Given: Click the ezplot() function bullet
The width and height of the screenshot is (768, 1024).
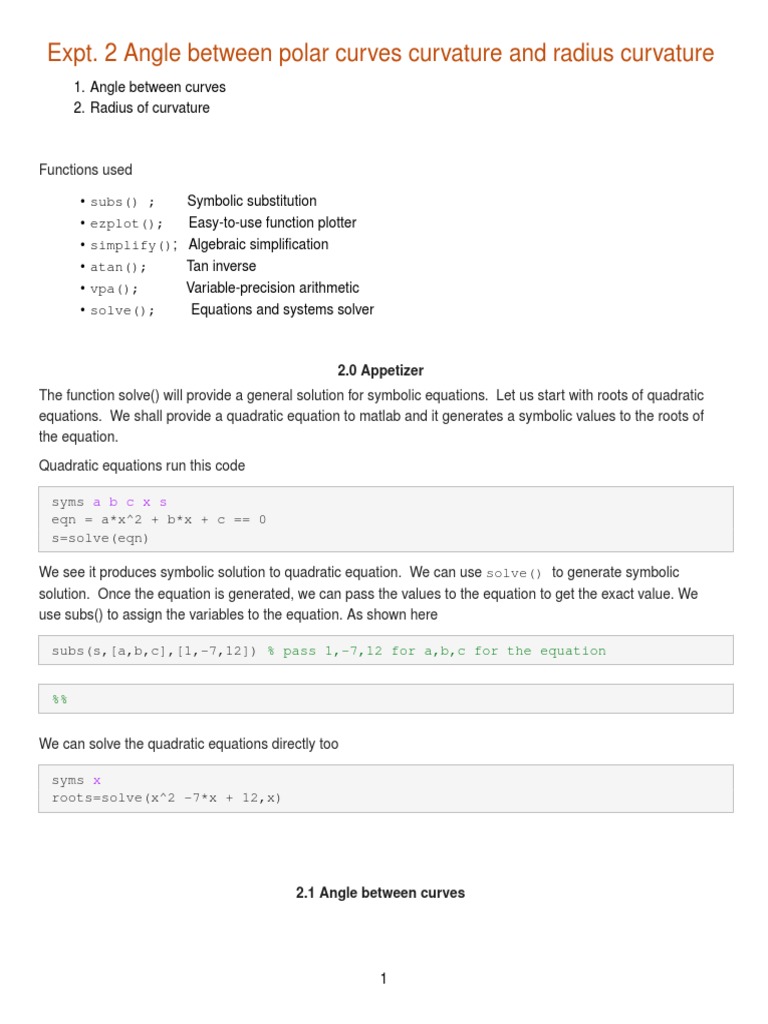Looking at the screenshot, I should pos(126,223).
